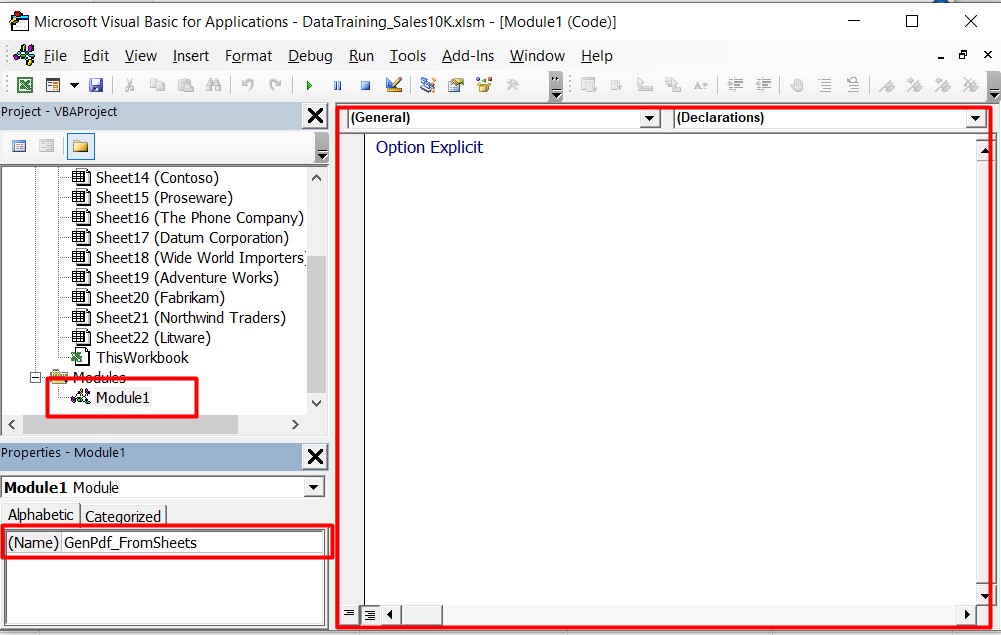
Task: Open Project Explorer toolbar icon
Action: coord(428,85)
